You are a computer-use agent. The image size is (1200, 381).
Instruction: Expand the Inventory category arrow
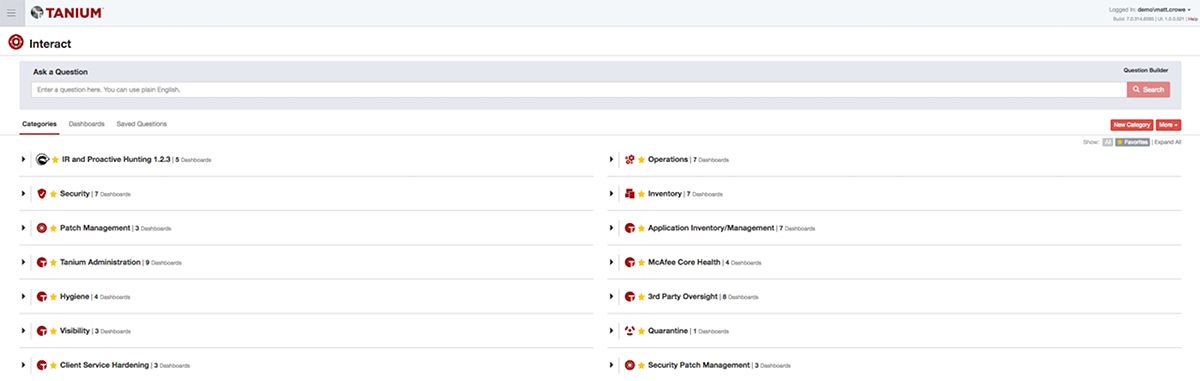(611, 193)
